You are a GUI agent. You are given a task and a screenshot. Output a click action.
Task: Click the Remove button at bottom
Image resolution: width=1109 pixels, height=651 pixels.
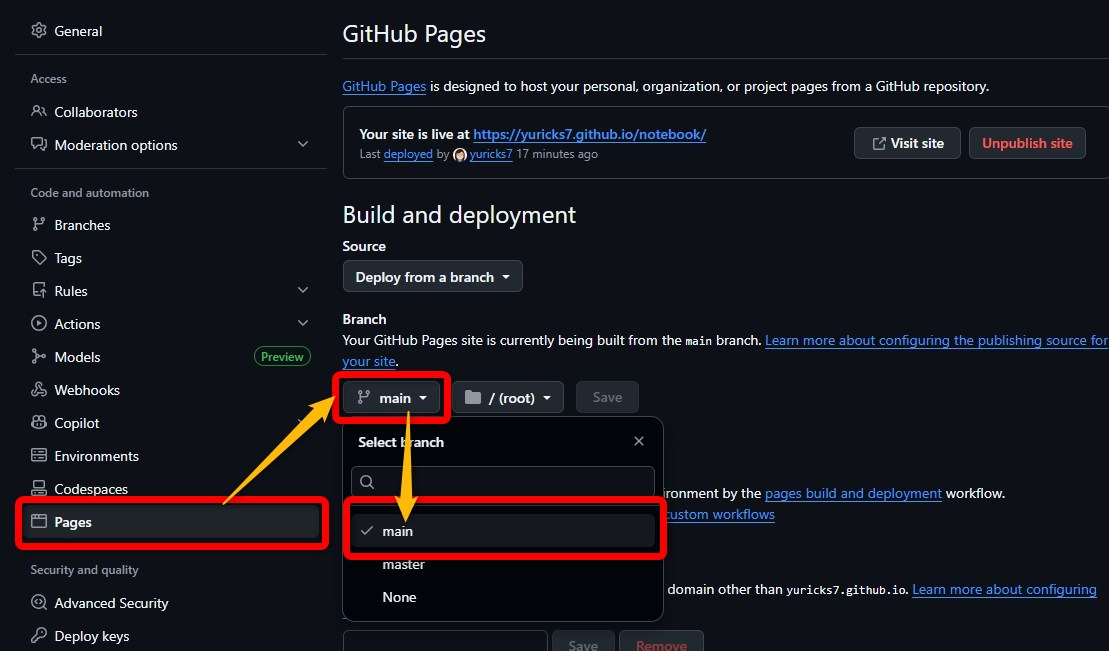pyautogui.click(x=661, y=643)
